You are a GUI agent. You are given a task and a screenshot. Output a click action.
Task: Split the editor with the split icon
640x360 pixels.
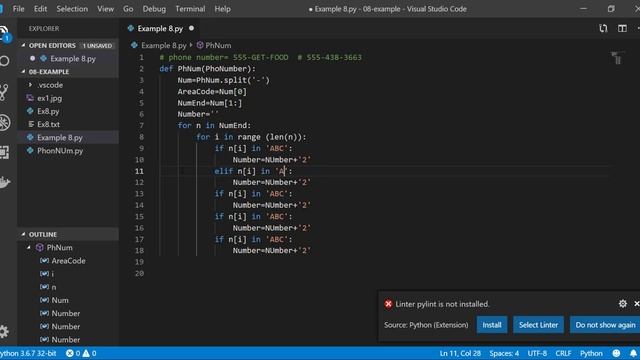tap(622, 28)
